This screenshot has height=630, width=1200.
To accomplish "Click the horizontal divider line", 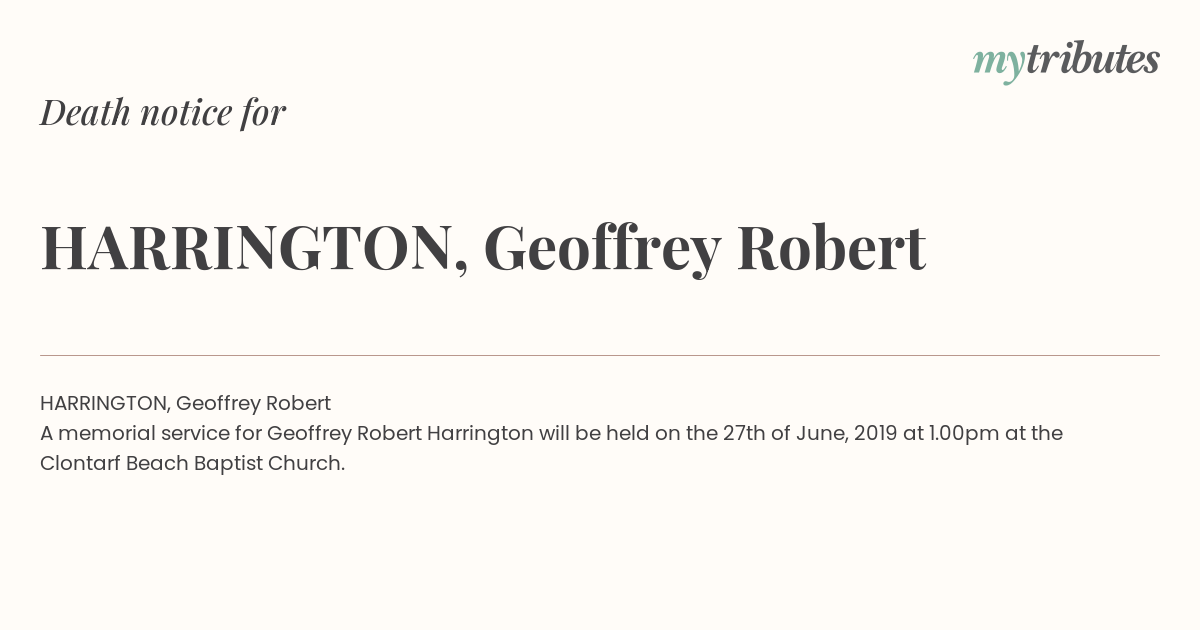I will click(x=600, y=355).
